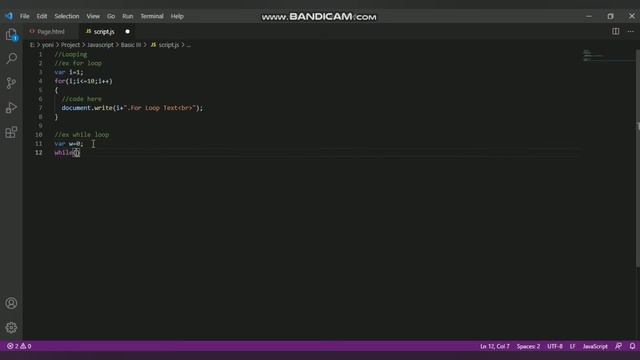Open the Search view icon

click(x=11, y=58)
